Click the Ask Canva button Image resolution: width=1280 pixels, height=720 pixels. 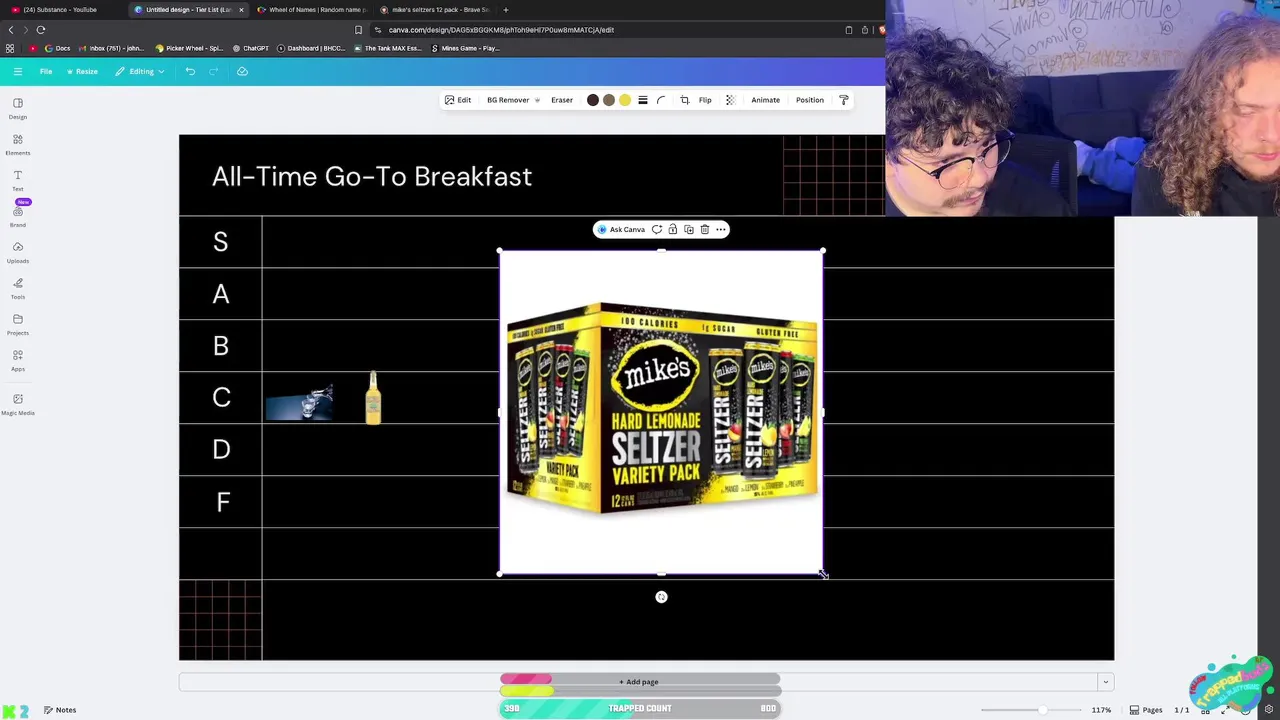(x=621, y=230)
